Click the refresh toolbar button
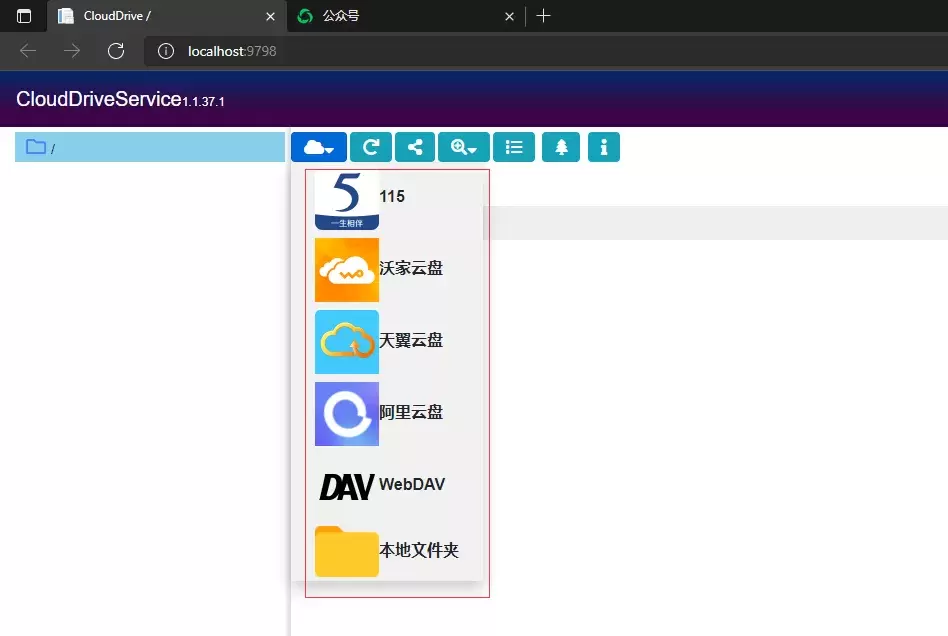The image size is (948, 636). 370,147
